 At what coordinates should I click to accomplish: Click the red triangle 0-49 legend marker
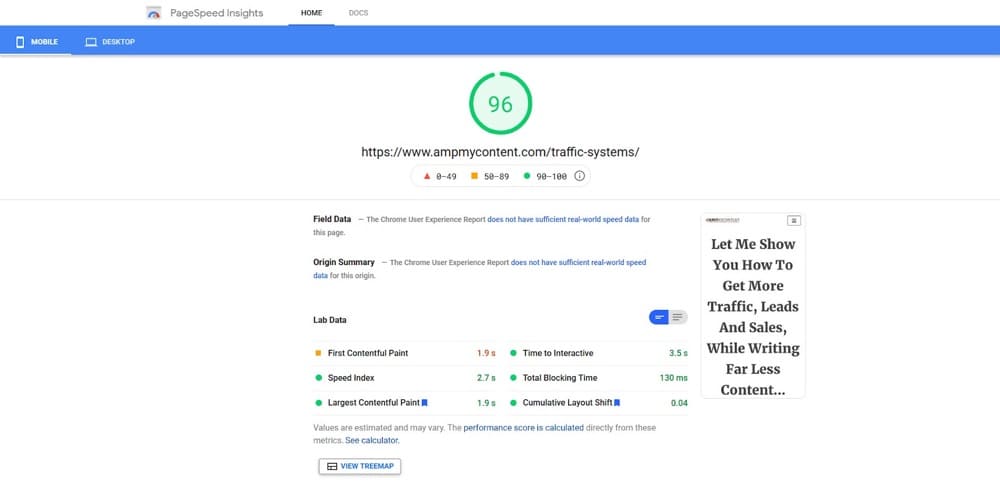pos(427,176)
